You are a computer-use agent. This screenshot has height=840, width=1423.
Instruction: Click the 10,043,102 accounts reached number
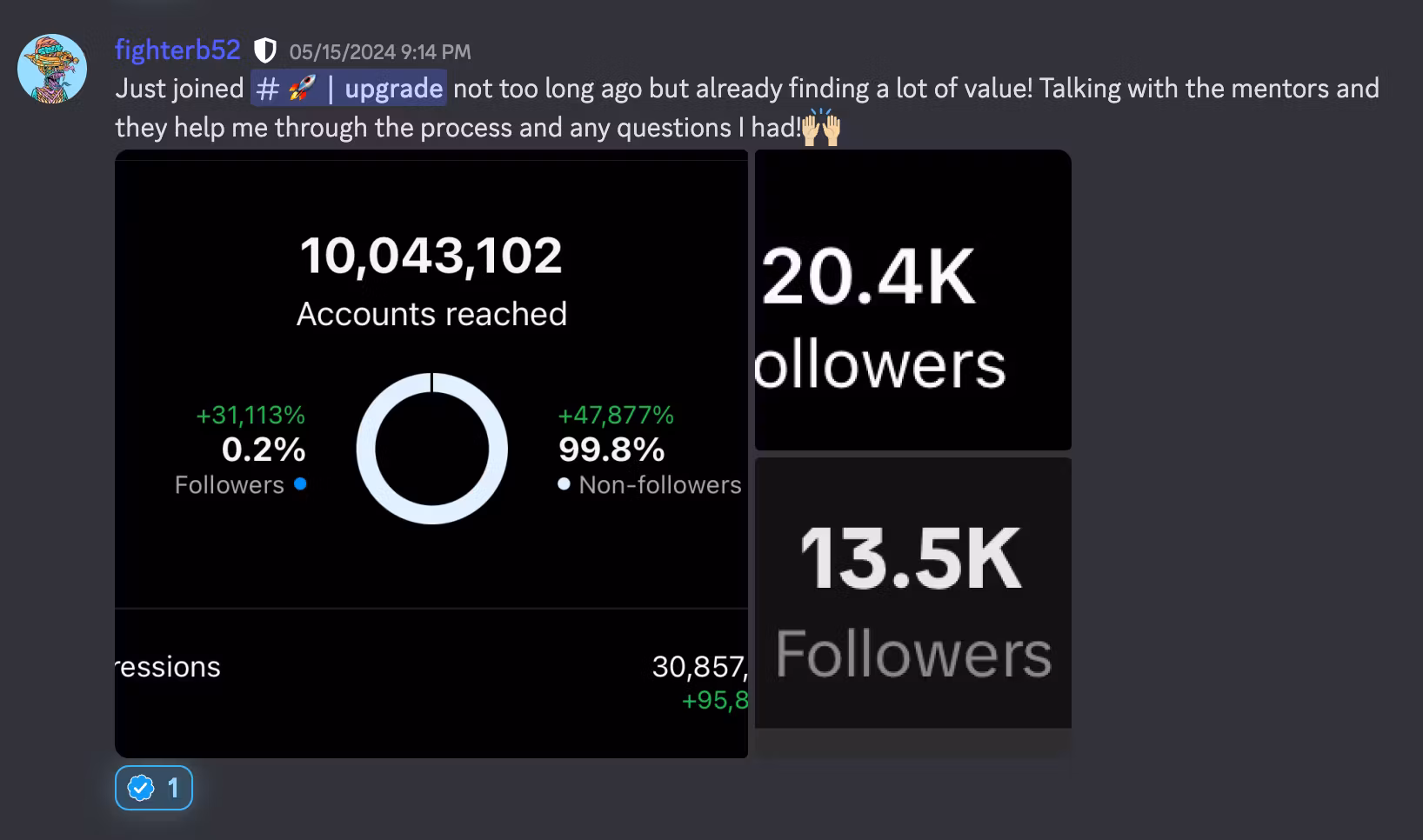(431, 256)
